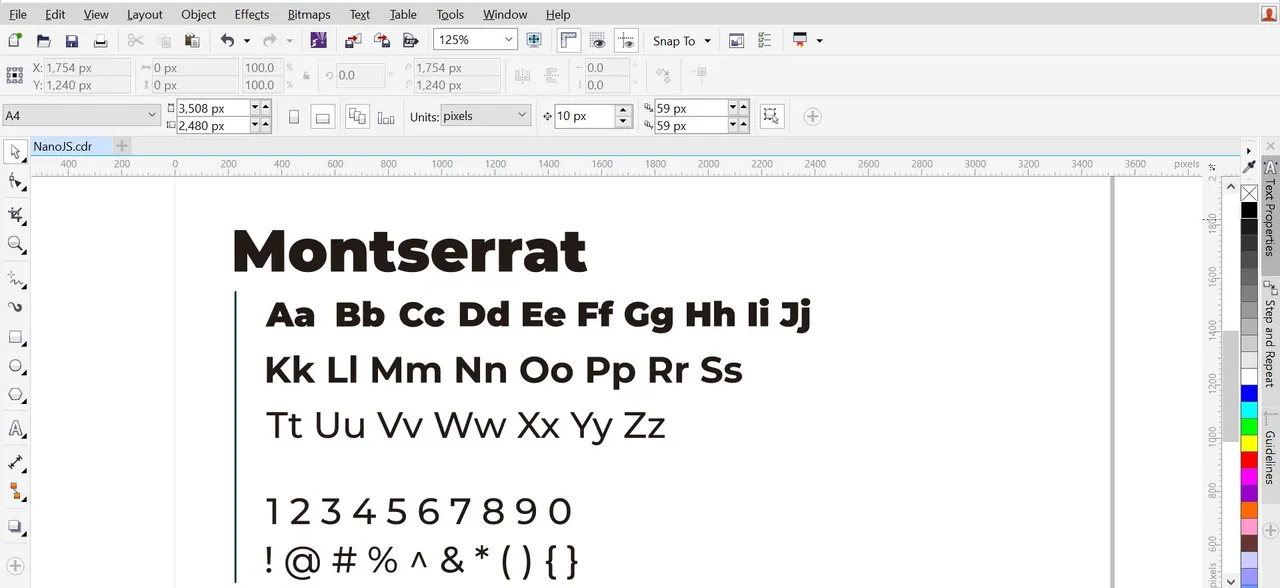
Task: Select the Pick tool in toolbox
Action: [16, 152]
